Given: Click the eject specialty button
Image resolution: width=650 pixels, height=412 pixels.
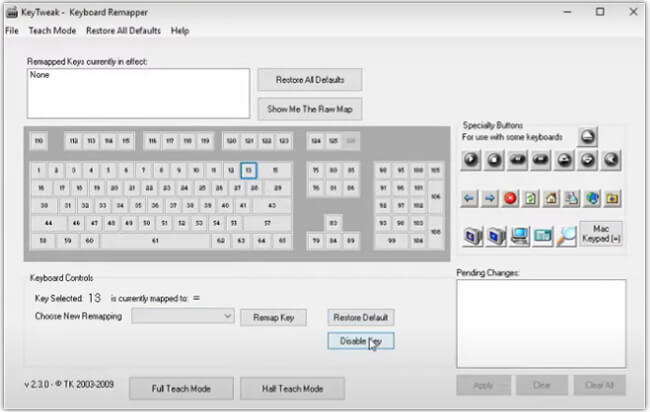Looking at the screenshot, I should point(587,137).
